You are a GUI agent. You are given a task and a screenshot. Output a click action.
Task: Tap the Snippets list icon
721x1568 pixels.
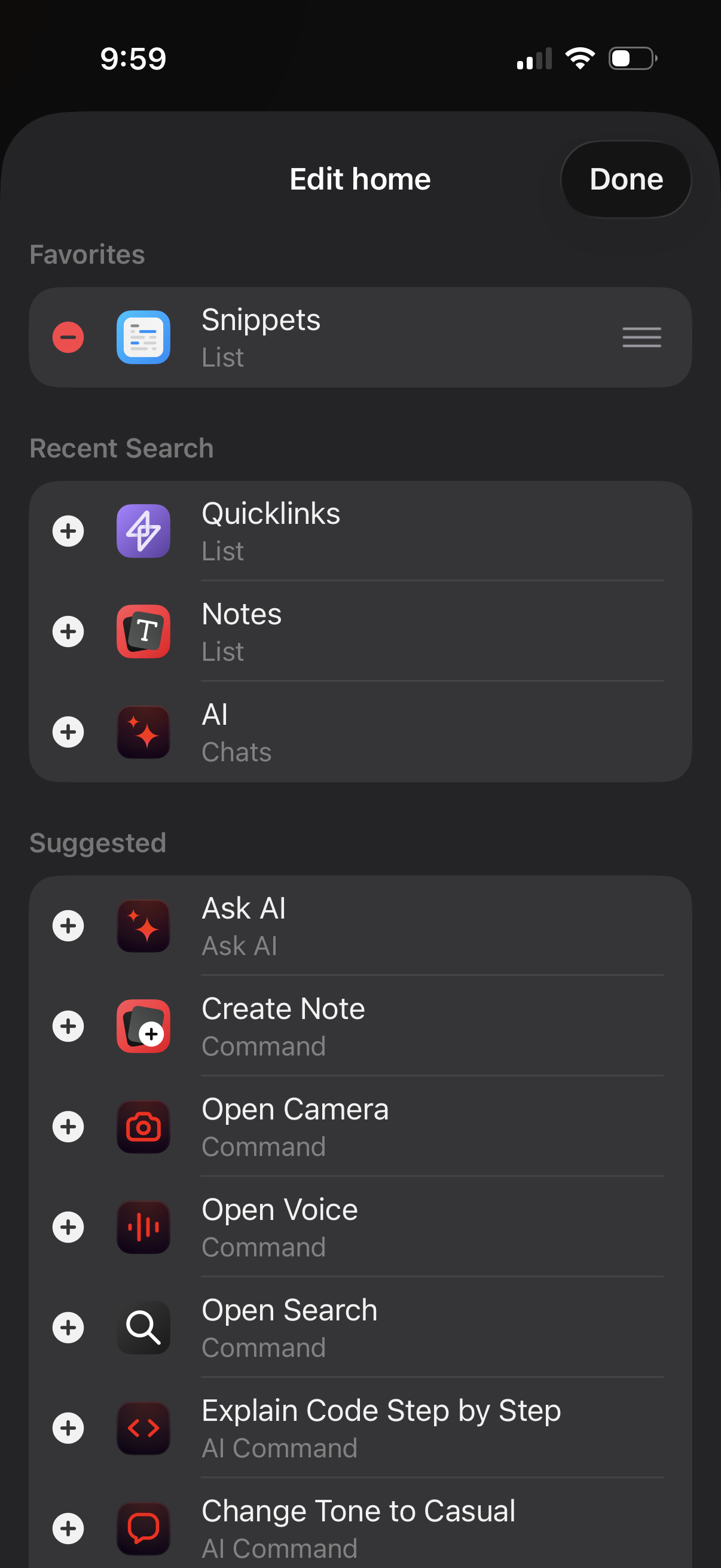click(143, 337)
